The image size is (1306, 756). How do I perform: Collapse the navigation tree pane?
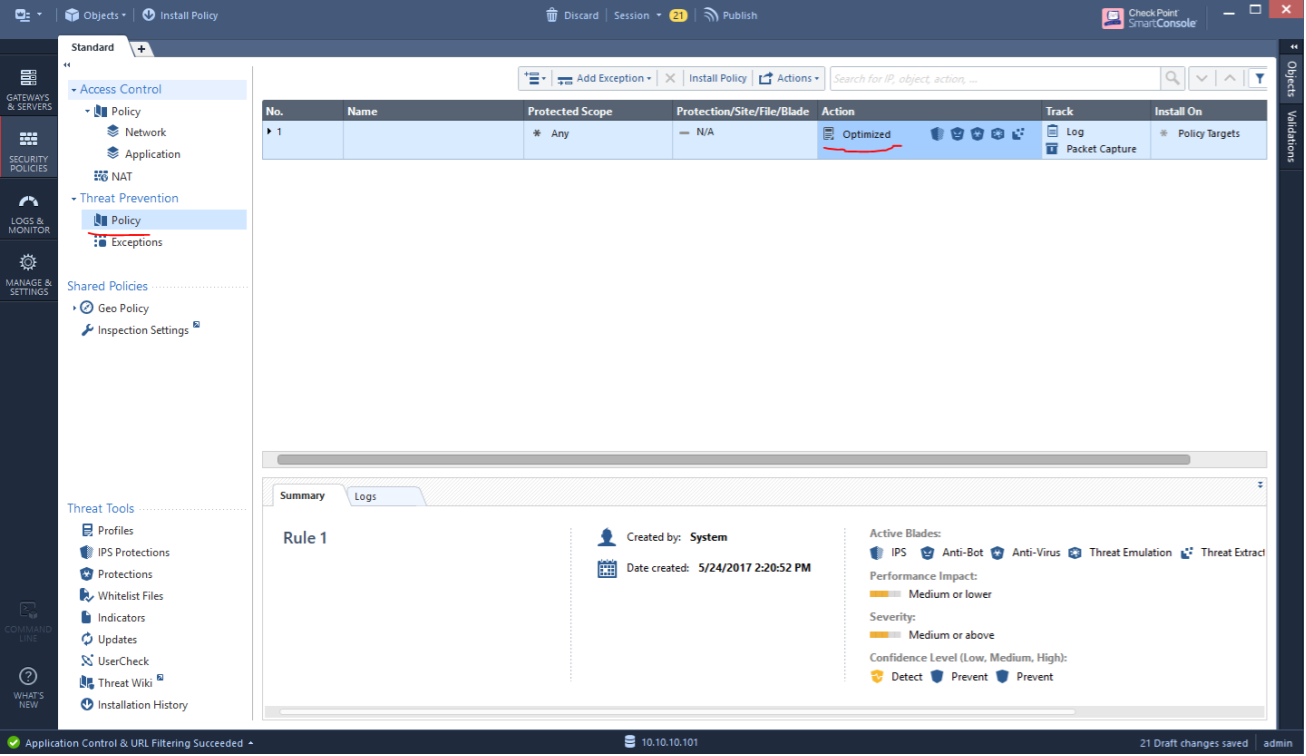(67, 65)
